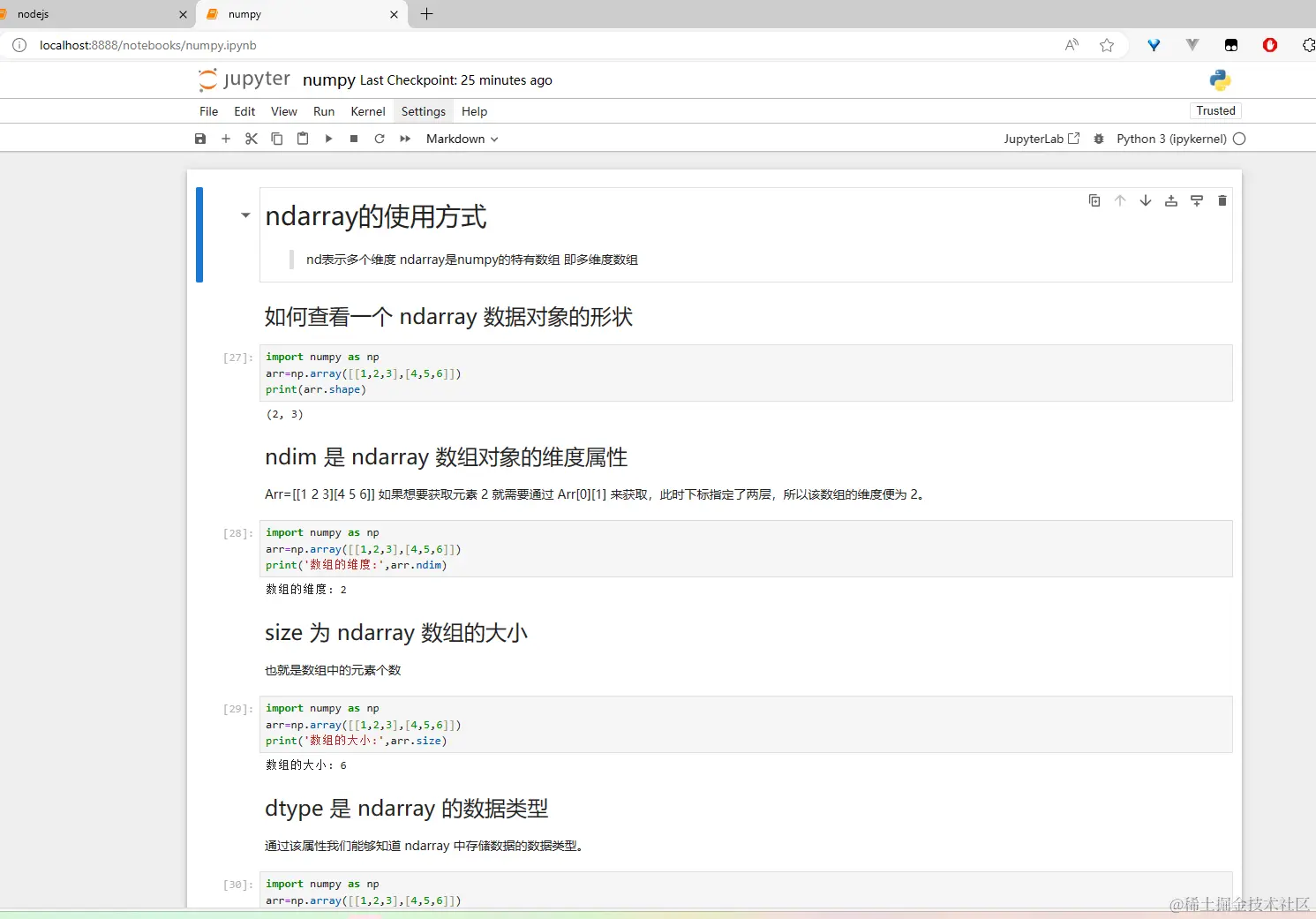The width and height of the screenshot is (1316, 919).
Task: Click the Python logo in the header
Action: tap(1220, 80)
